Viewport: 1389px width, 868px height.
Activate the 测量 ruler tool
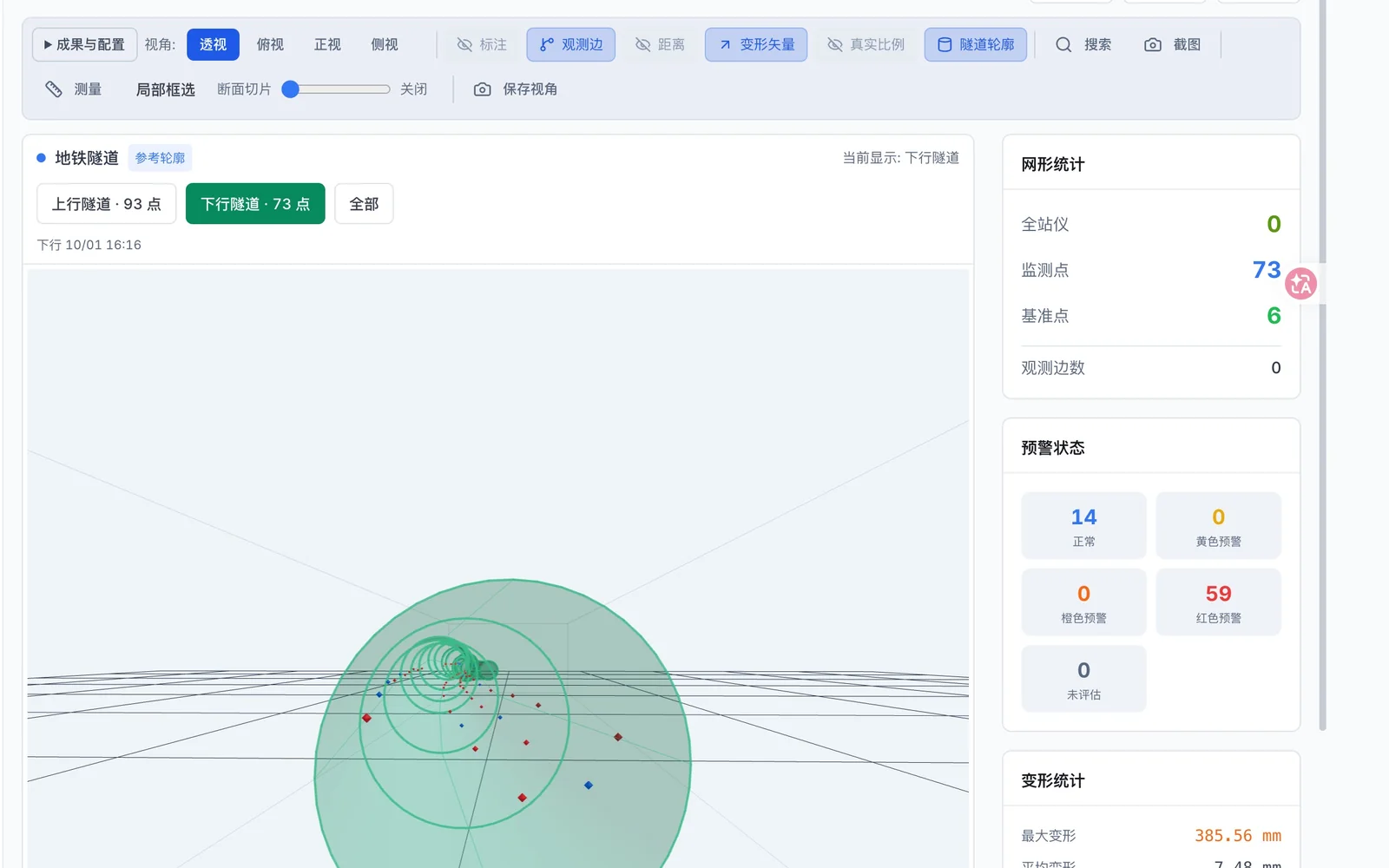[74, 89]
